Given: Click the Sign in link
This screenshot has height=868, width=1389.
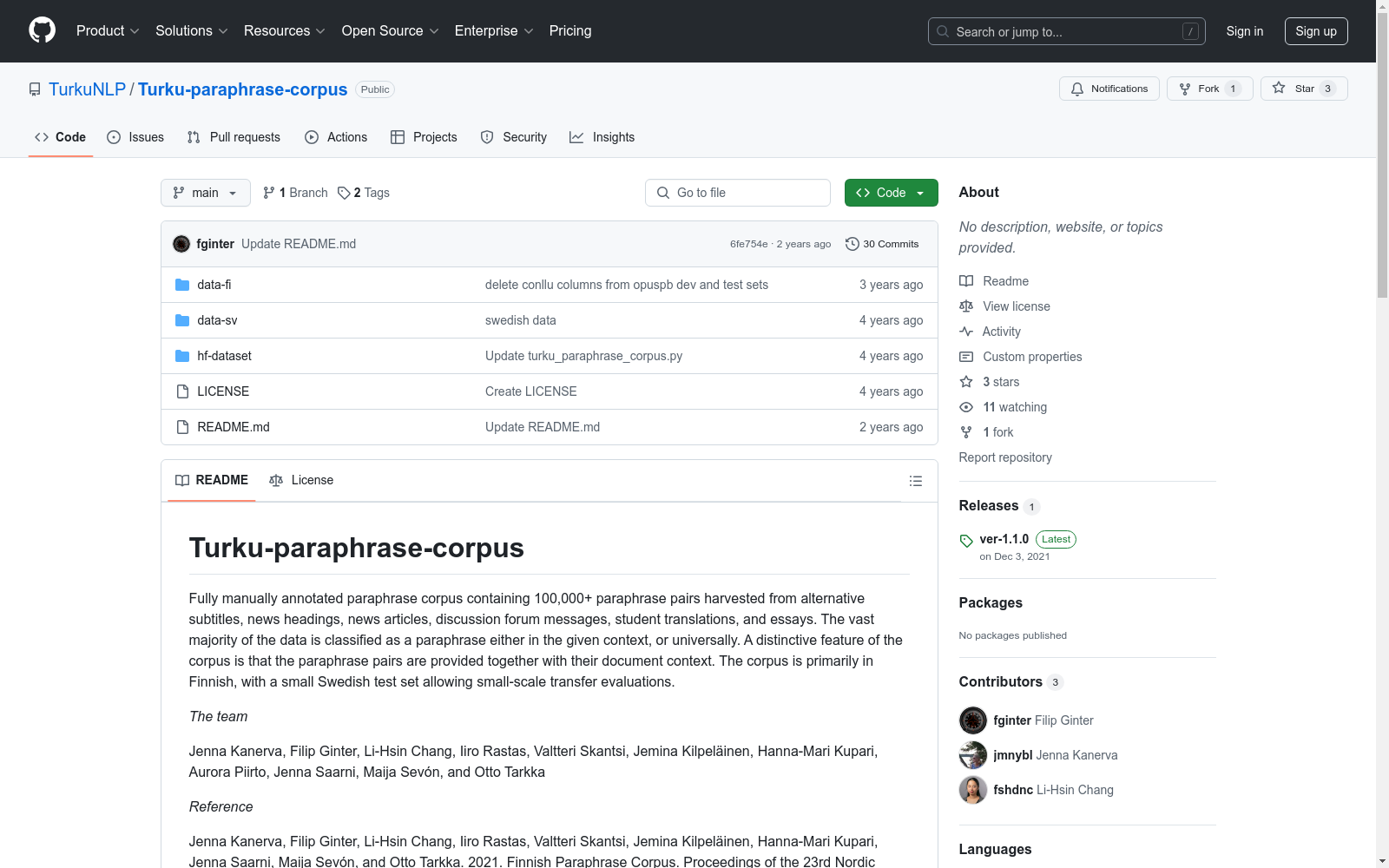Looking at the screenshot, I should coord(1245,31).
